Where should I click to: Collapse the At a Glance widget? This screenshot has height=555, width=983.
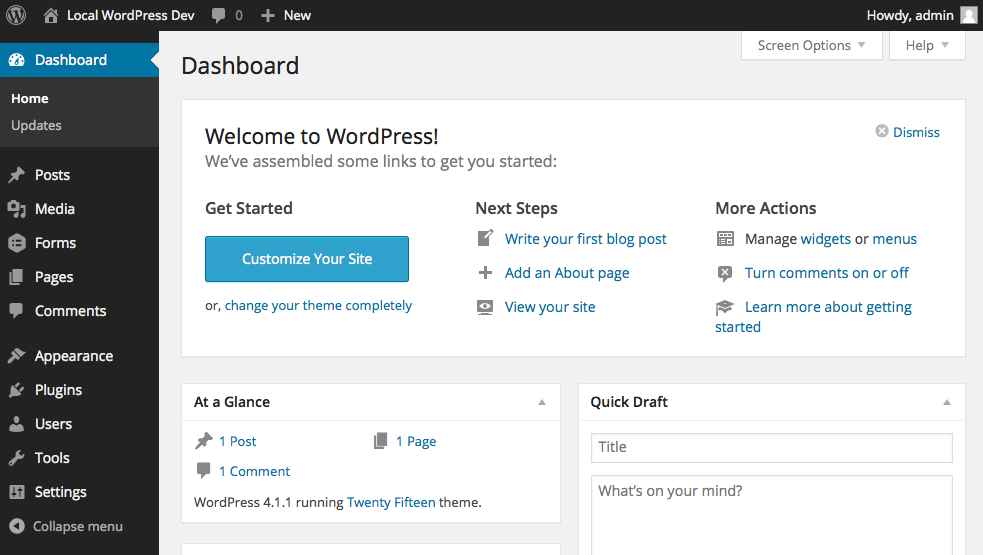pyautogui.click(x=542, y=403)
